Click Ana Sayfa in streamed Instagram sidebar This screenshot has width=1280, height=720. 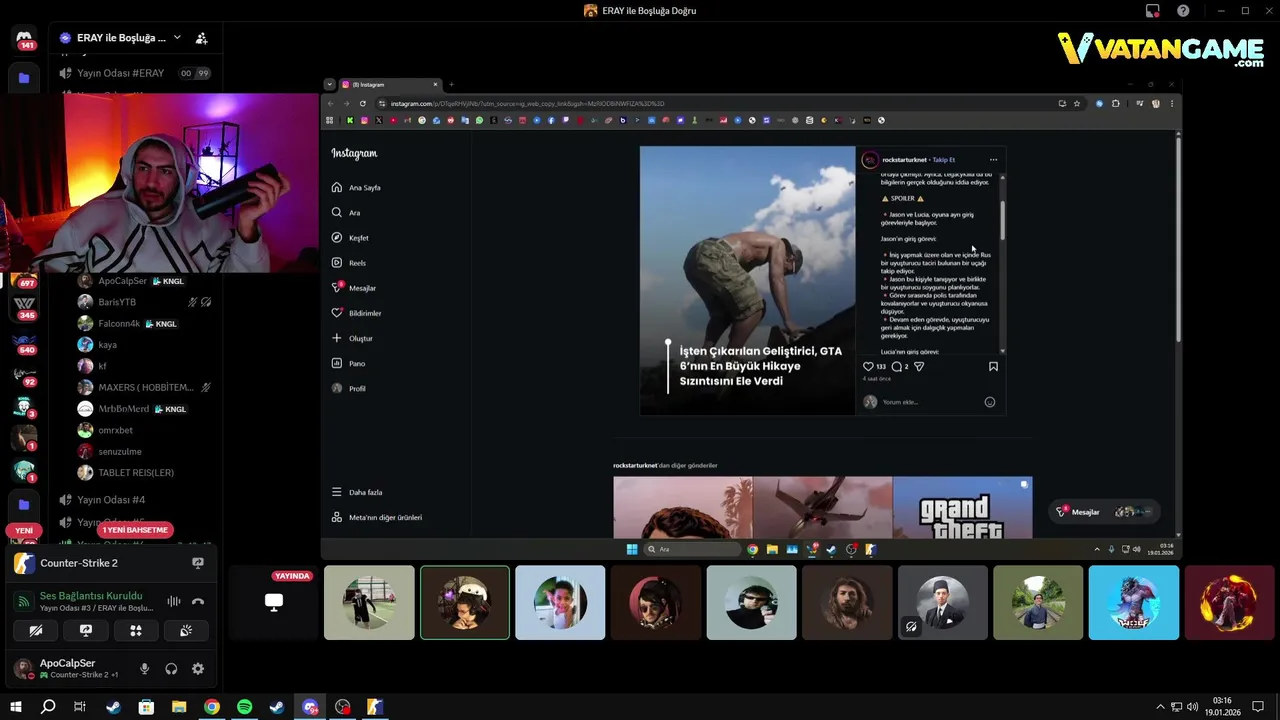point(357,187)
